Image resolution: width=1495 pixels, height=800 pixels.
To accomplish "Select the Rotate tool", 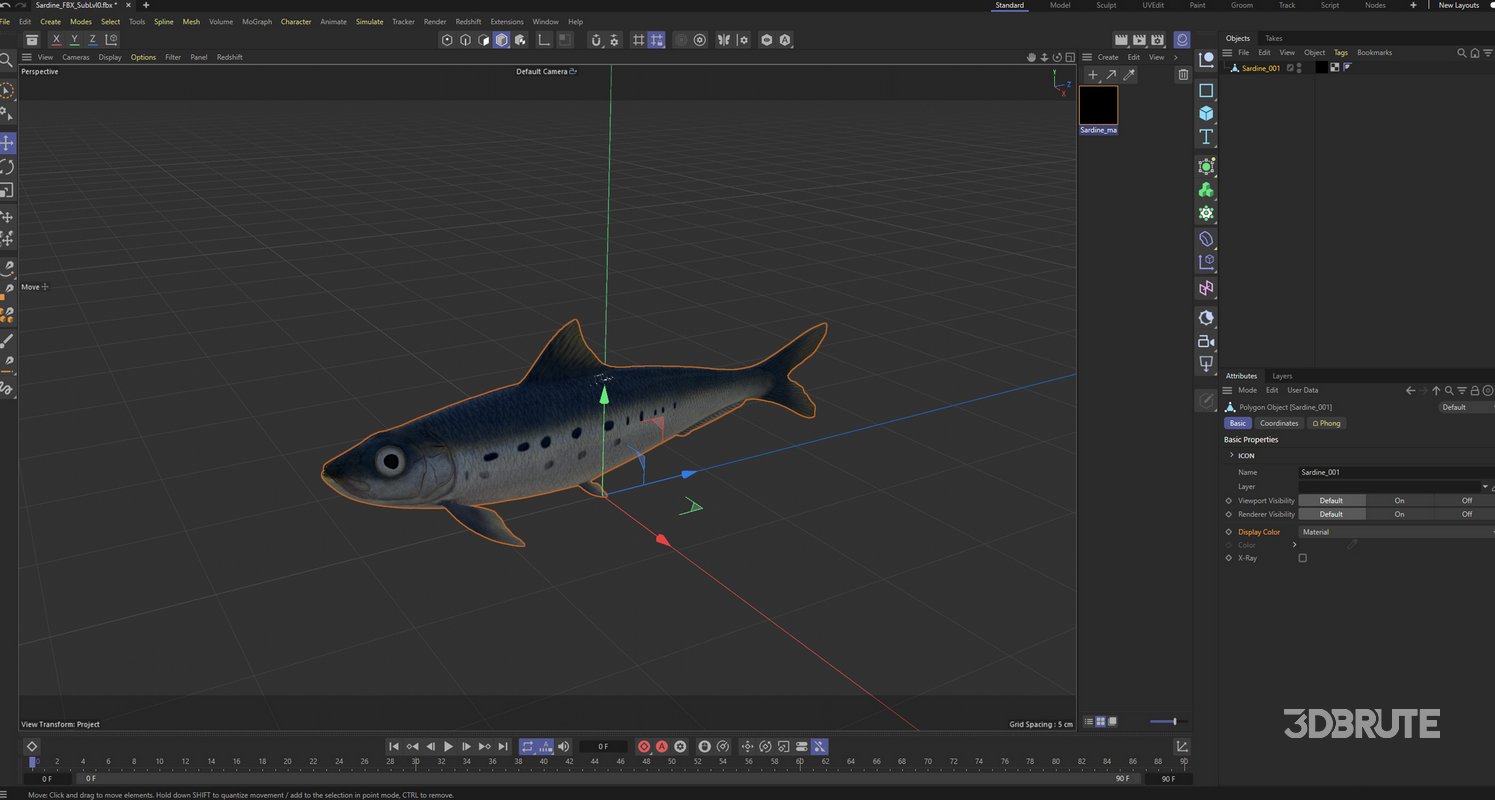I will 7,167.
